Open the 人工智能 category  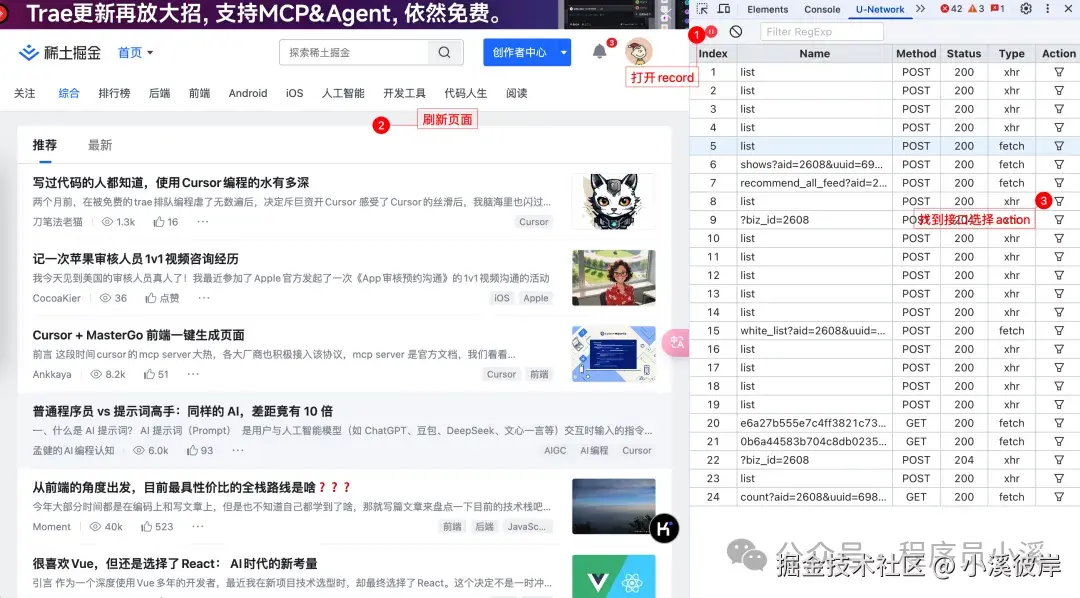click(x=343, y=93)
